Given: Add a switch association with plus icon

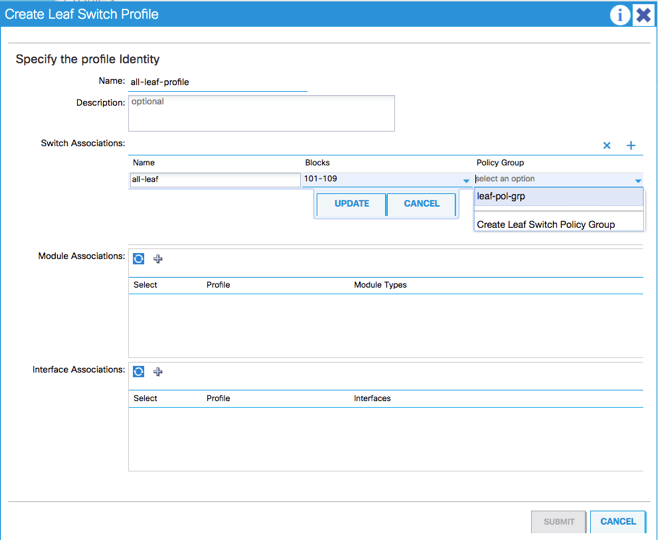Looking at the screenshot, I should (x=631, y=146).
